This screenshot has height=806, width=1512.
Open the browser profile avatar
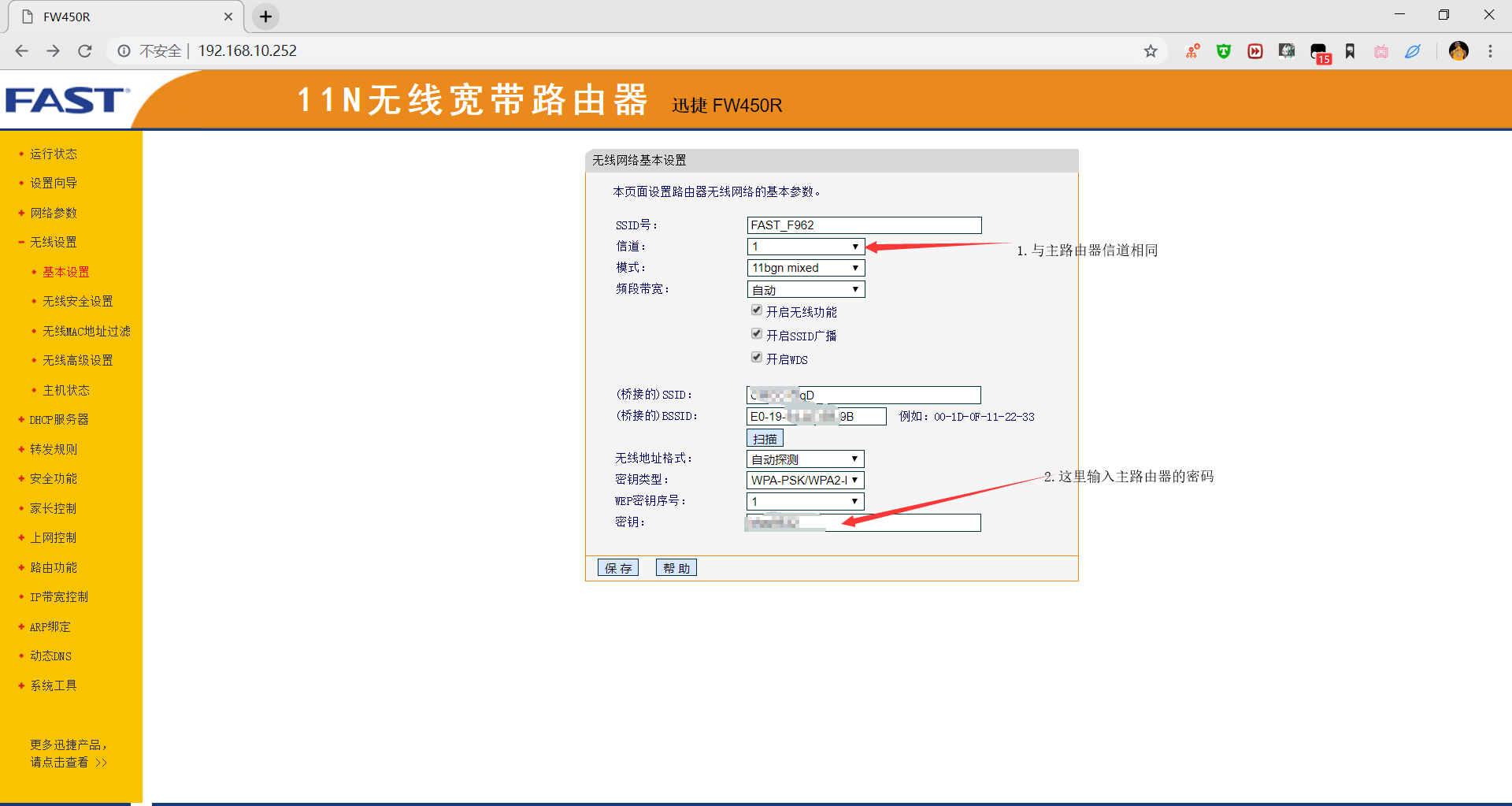point(1458,50)
